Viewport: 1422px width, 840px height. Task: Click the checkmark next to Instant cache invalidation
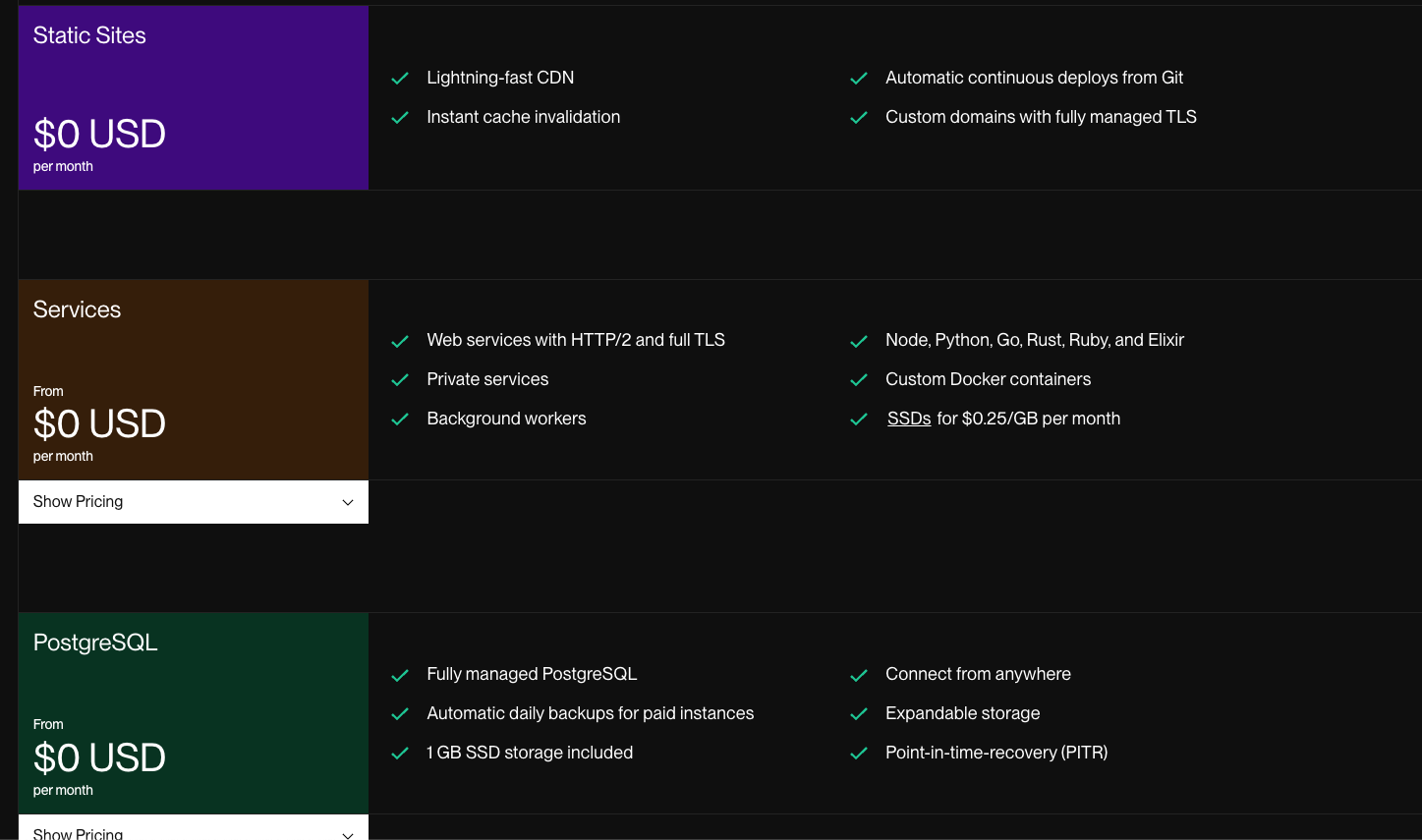click(x=400, y=118)
